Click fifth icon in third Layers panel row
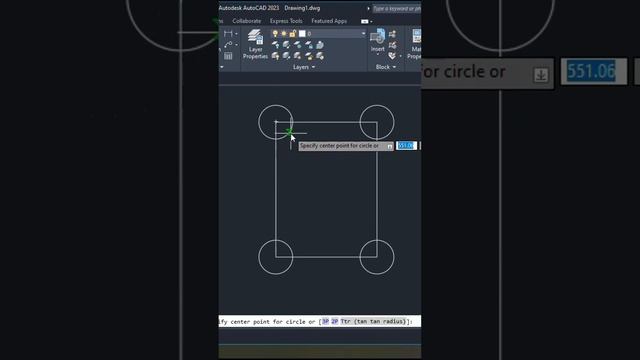640x360 pixels. click(320, 56)
